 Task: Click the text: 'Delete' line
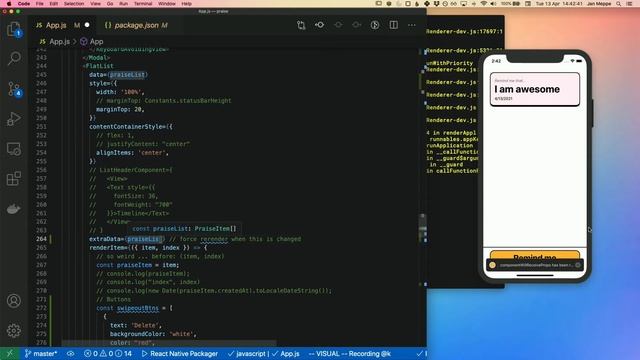point(136,325)
